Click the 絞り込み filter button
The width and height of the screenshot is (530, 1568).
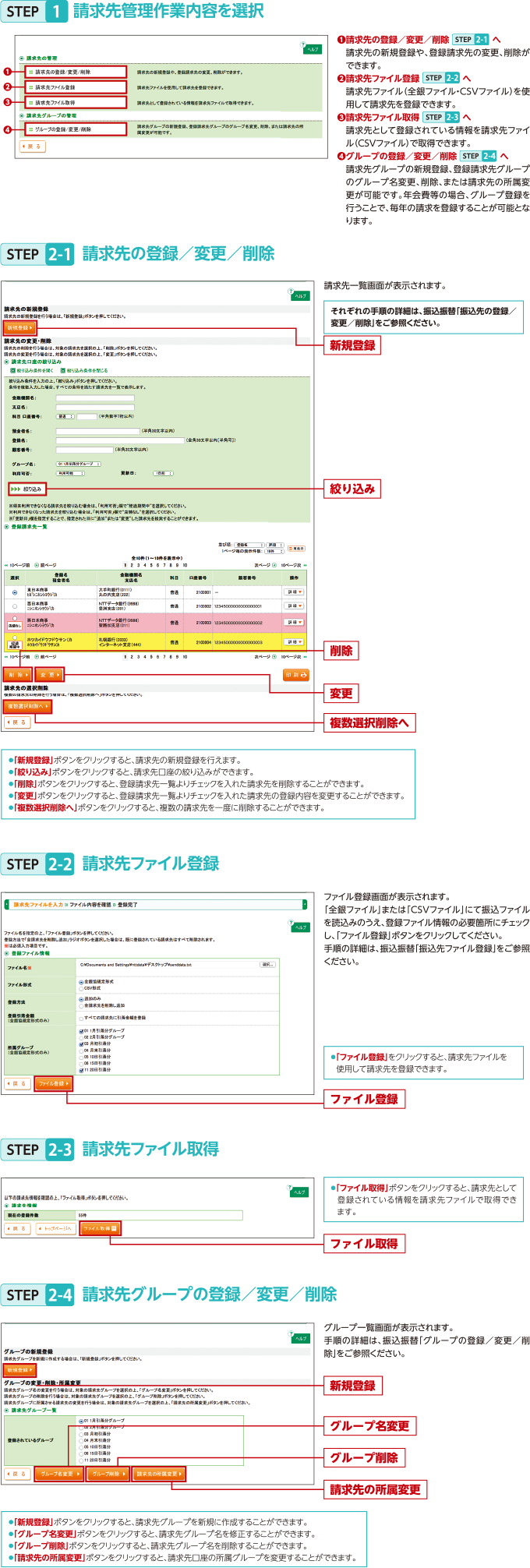point(27,489)
